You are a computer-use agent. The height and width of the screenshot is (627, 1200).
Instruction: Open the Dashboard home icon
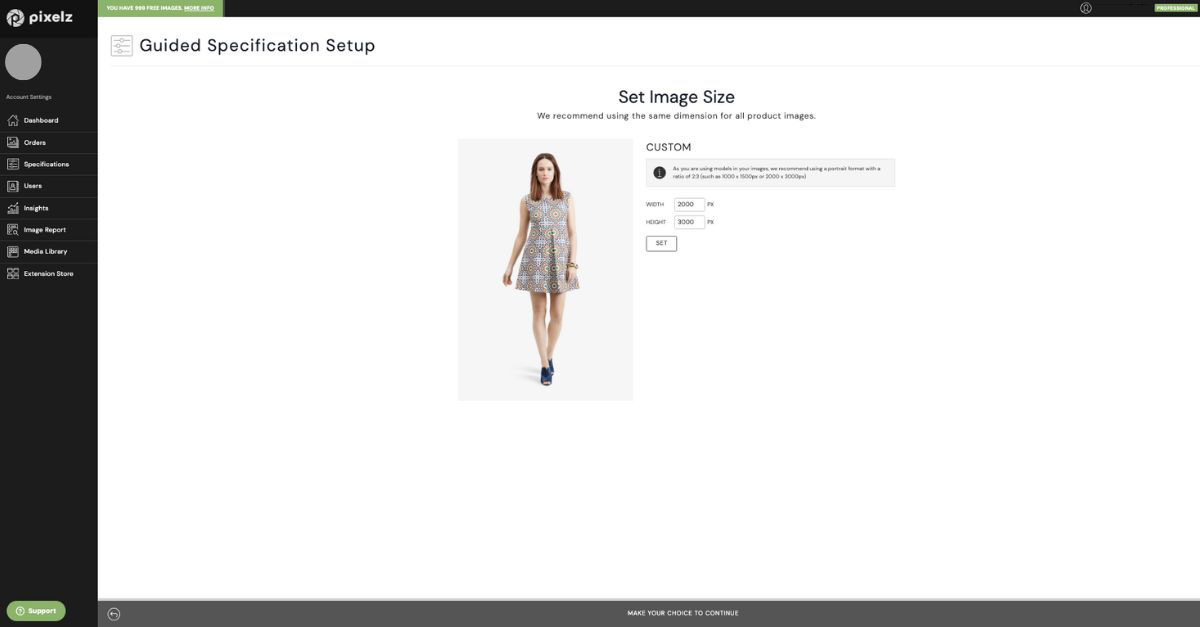(13, 120)
